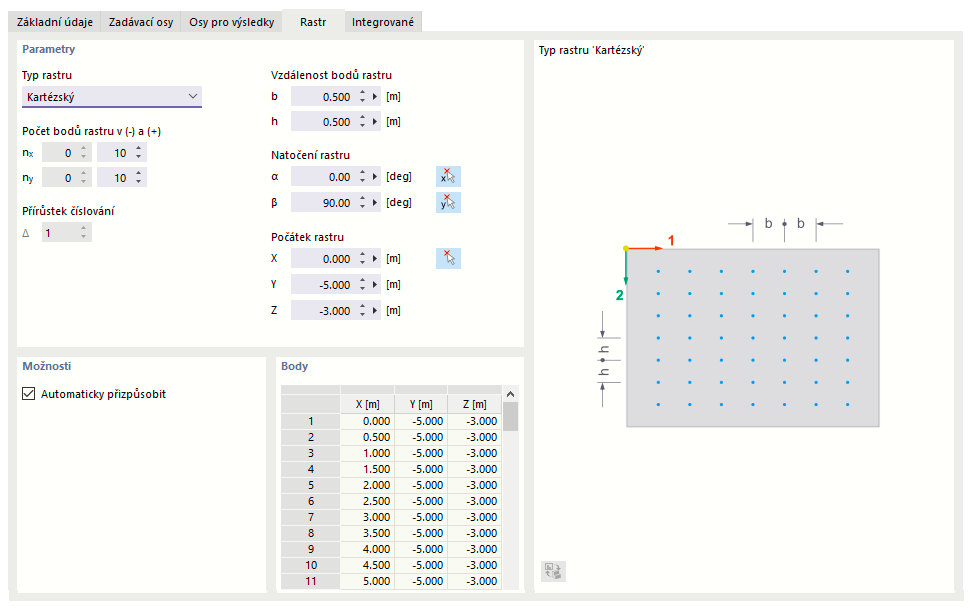Click the Body table scroll up arrow
The height and width of the screenshot is (609, 971).
[x=510, y=394]
